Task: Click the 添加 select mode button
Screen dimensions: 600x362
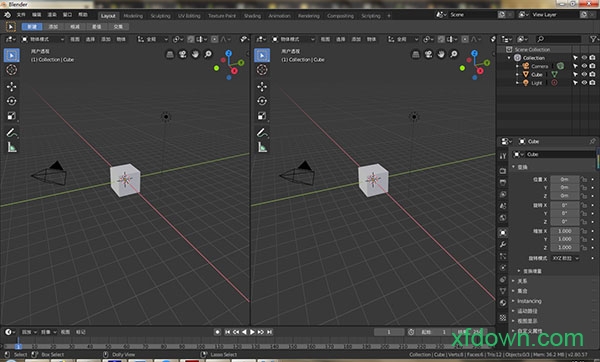Action: pos(53,27)
